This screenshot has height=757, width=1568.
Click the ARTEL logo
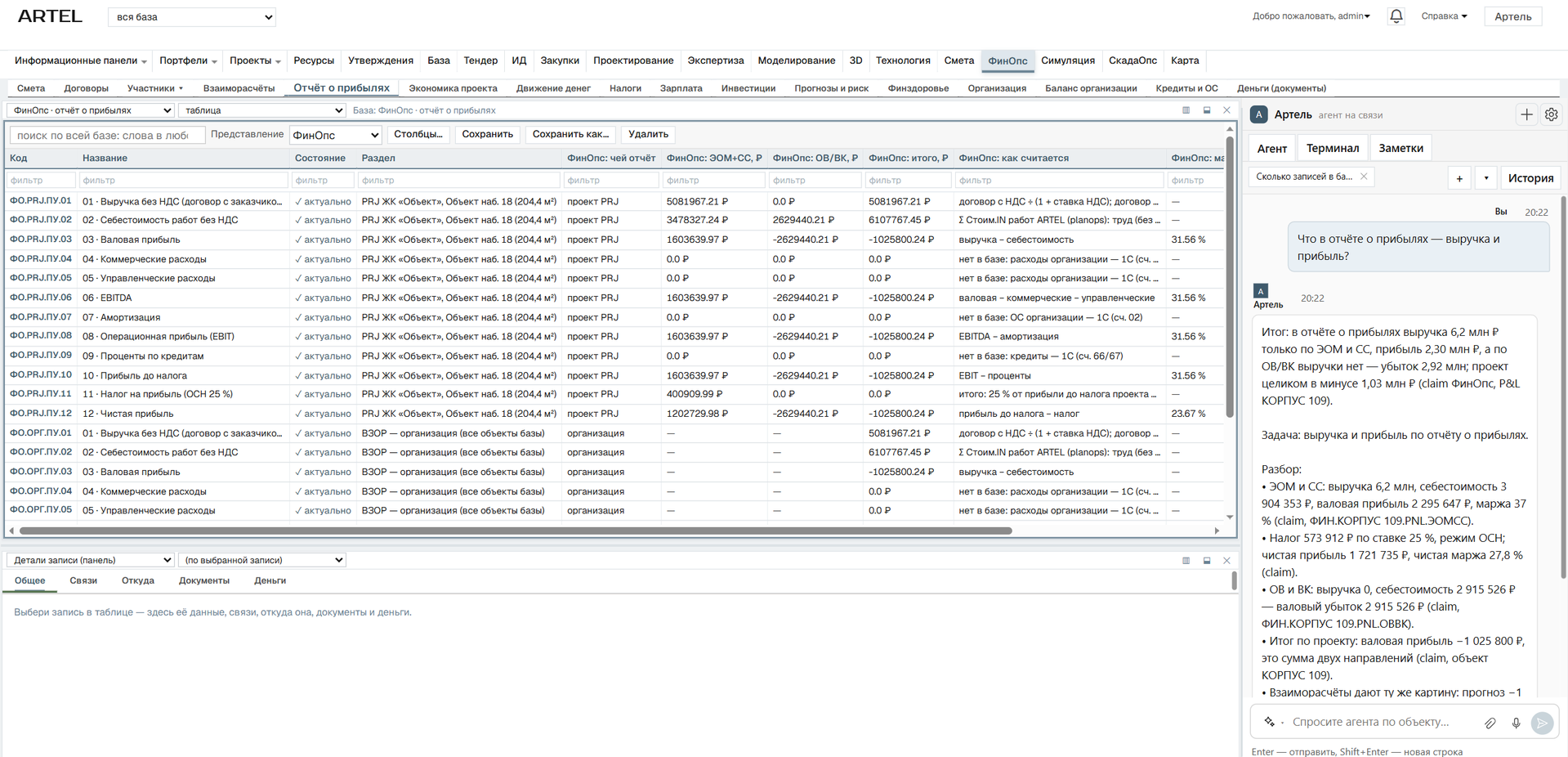point(50,16)
